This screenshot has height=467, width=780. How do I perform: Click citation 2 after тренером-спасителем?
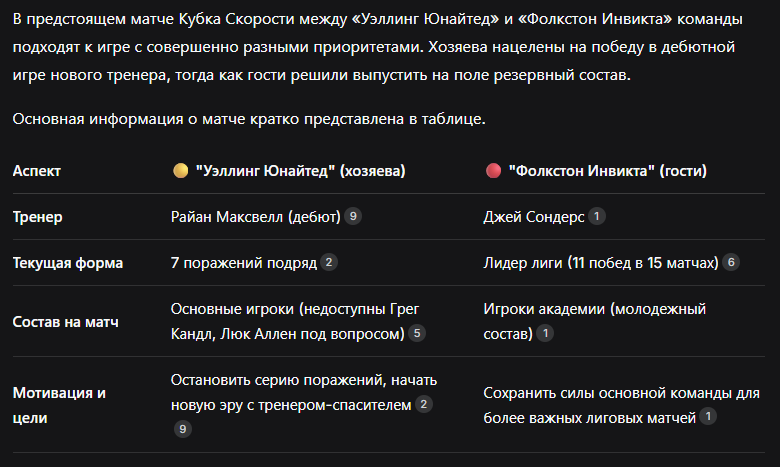(424, 404)
